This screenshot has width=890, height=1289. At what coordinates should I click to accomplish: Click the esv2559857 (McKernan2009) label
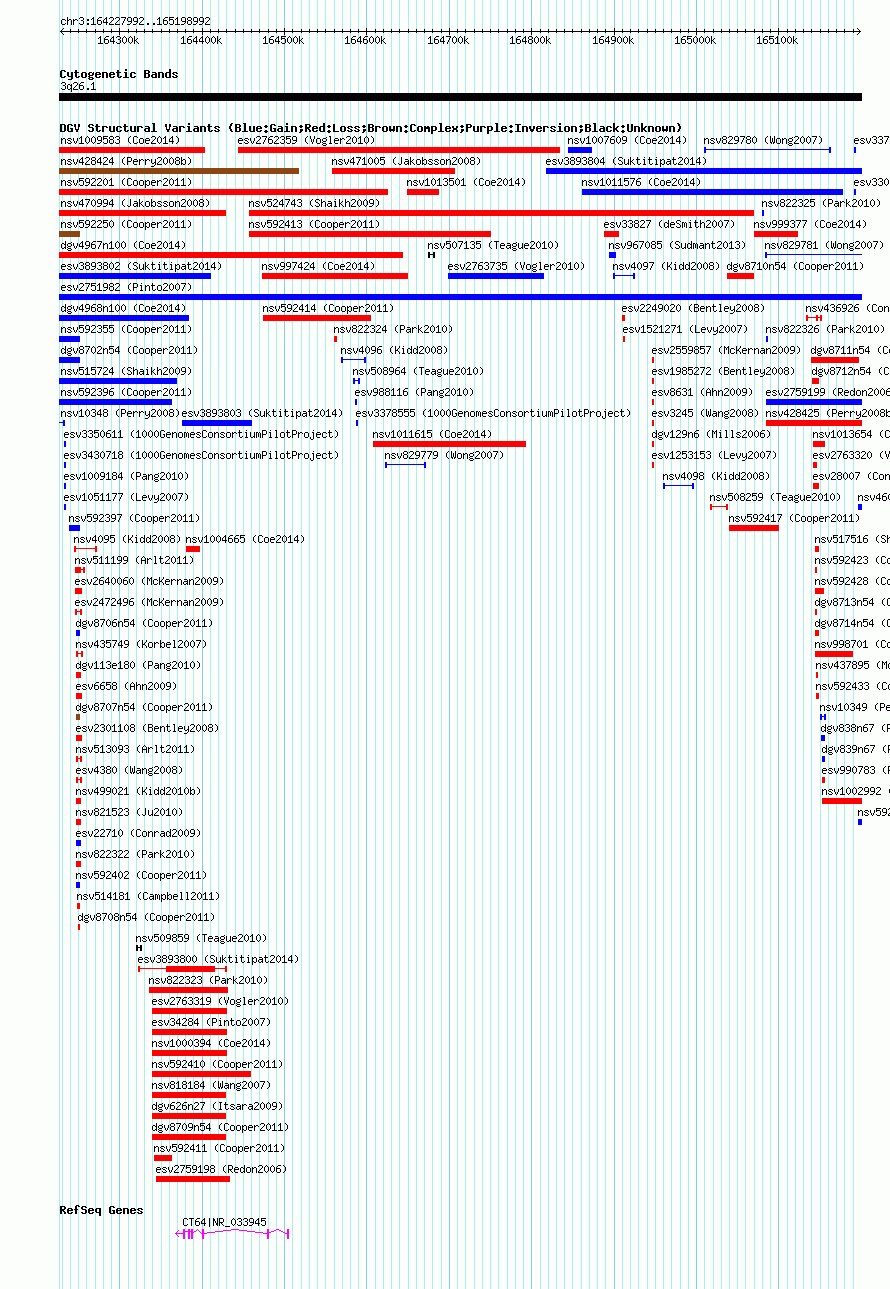point(726,350)
